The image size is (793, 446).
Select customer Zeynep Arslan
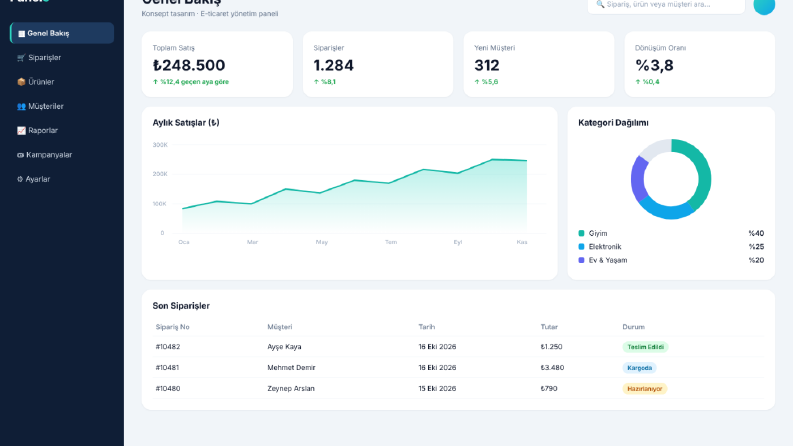(291, 389)
